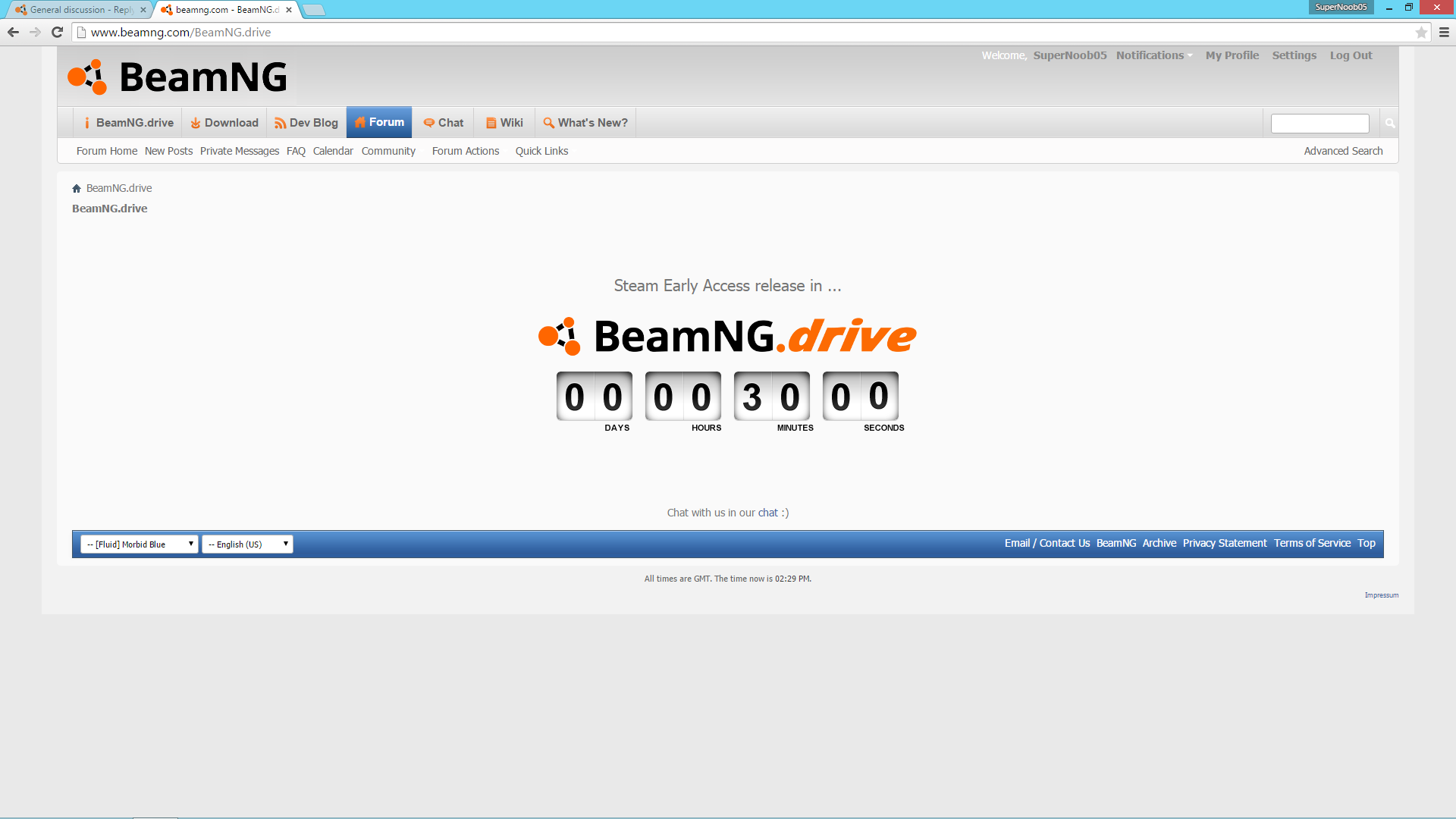Click the chat link in footer message
This screenshot has height=819, width=1456.
click(x=767, y=513)
